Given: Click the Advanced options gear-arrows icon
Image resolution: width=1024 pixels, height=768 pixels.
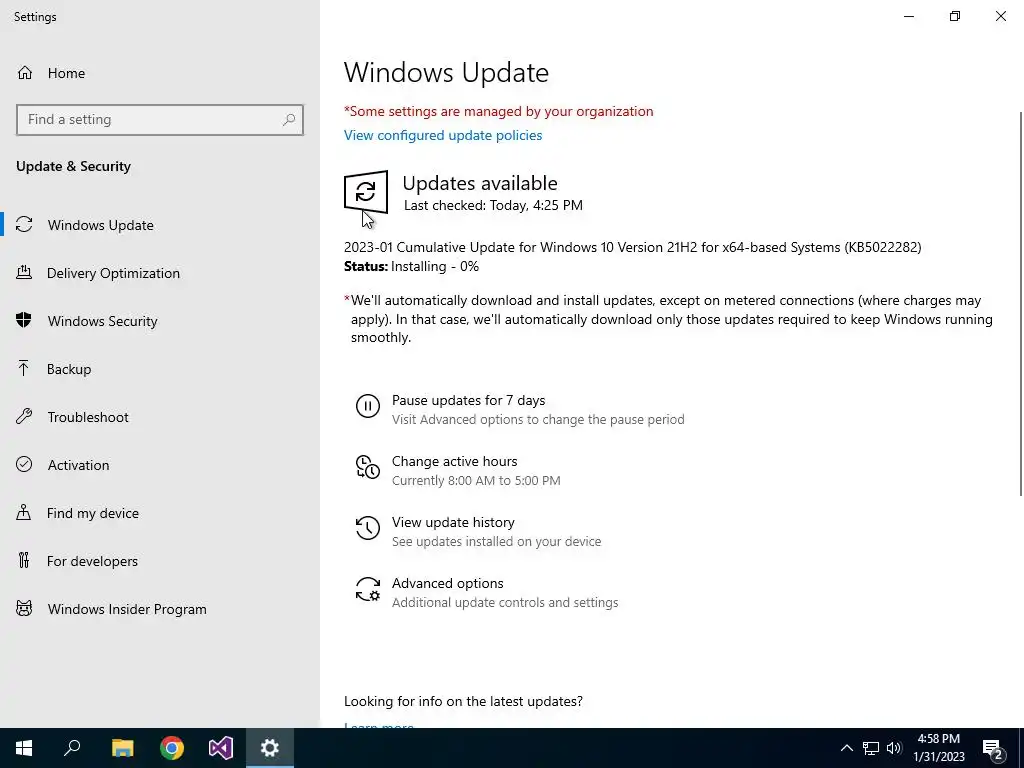Looking at the screenshot, I should point(368,589).
